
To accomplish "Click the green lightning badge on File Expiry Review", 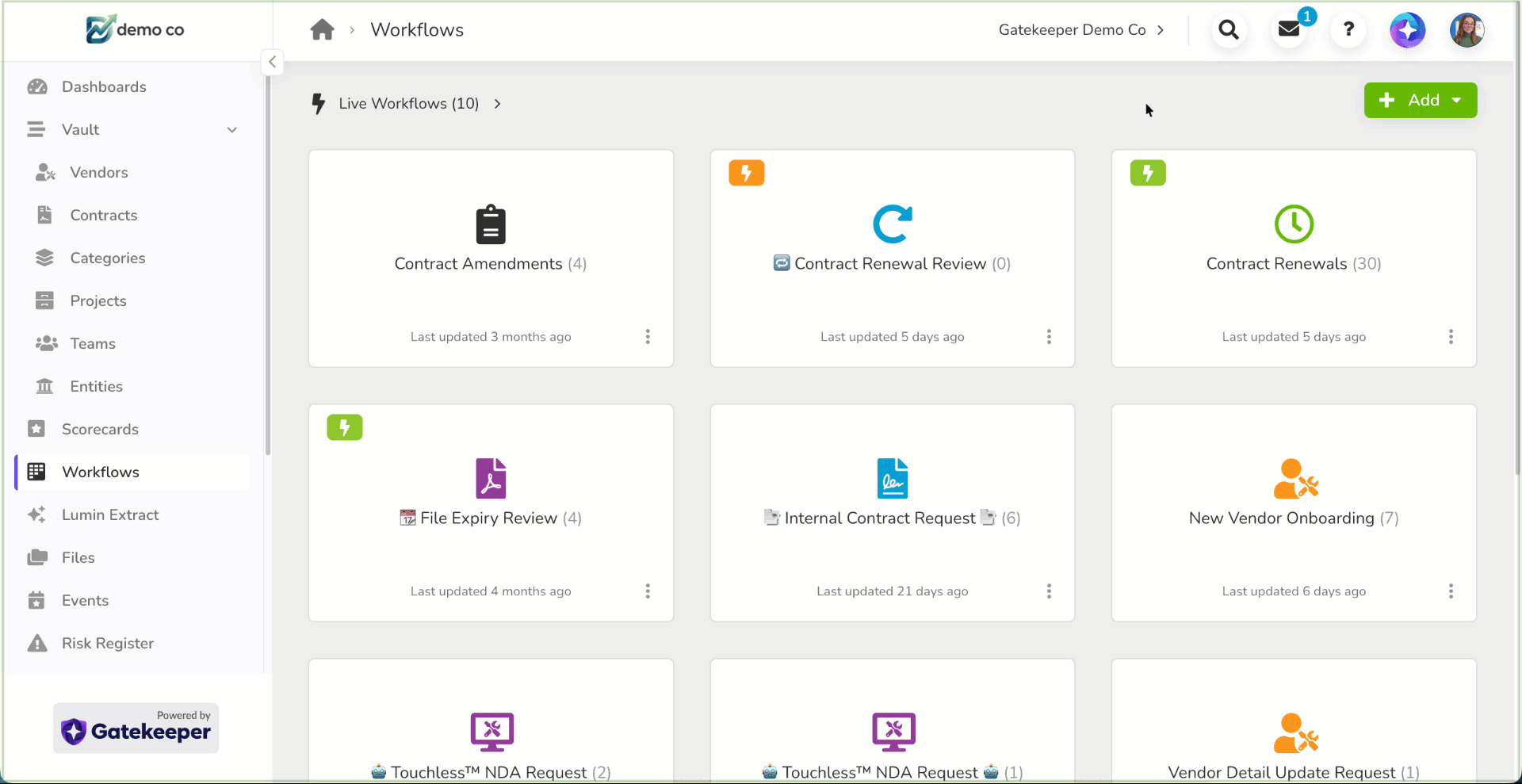I will point(345,427).
